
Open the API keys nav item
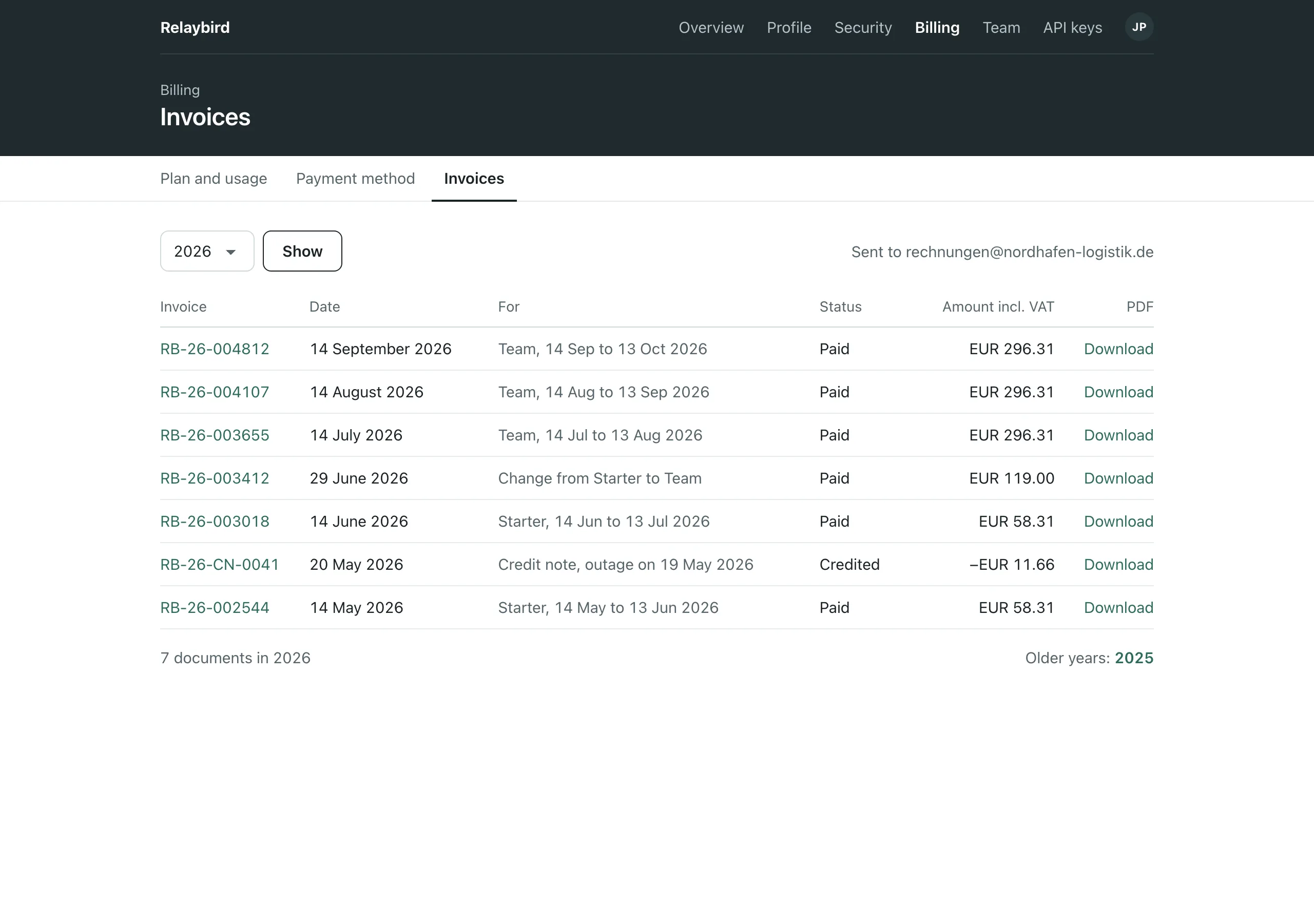1072,28
